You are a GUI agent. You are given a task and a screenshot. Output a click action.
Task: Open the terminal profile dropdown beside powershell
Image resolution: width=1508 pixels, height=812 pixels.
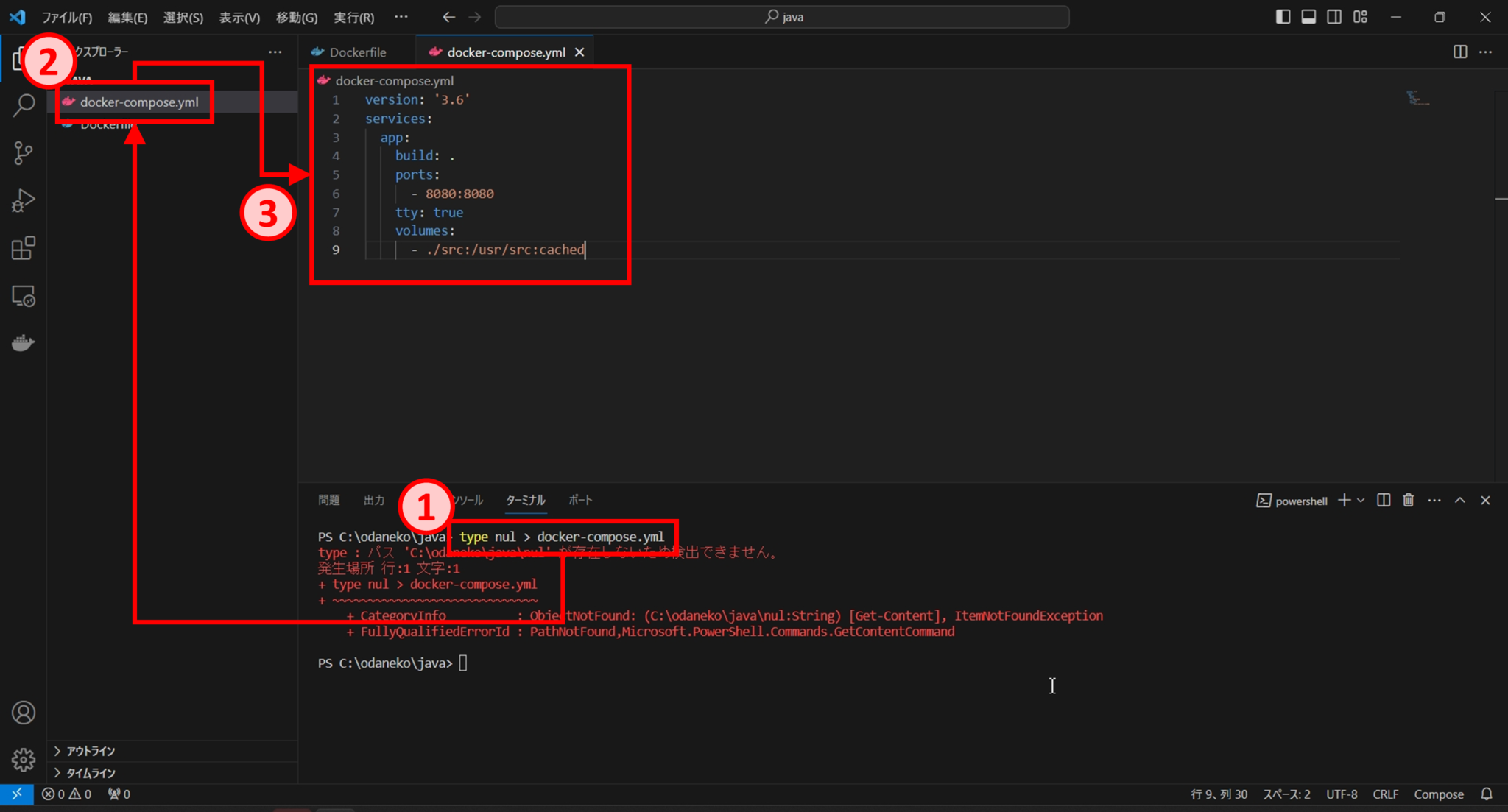(x=1359, y=500)
